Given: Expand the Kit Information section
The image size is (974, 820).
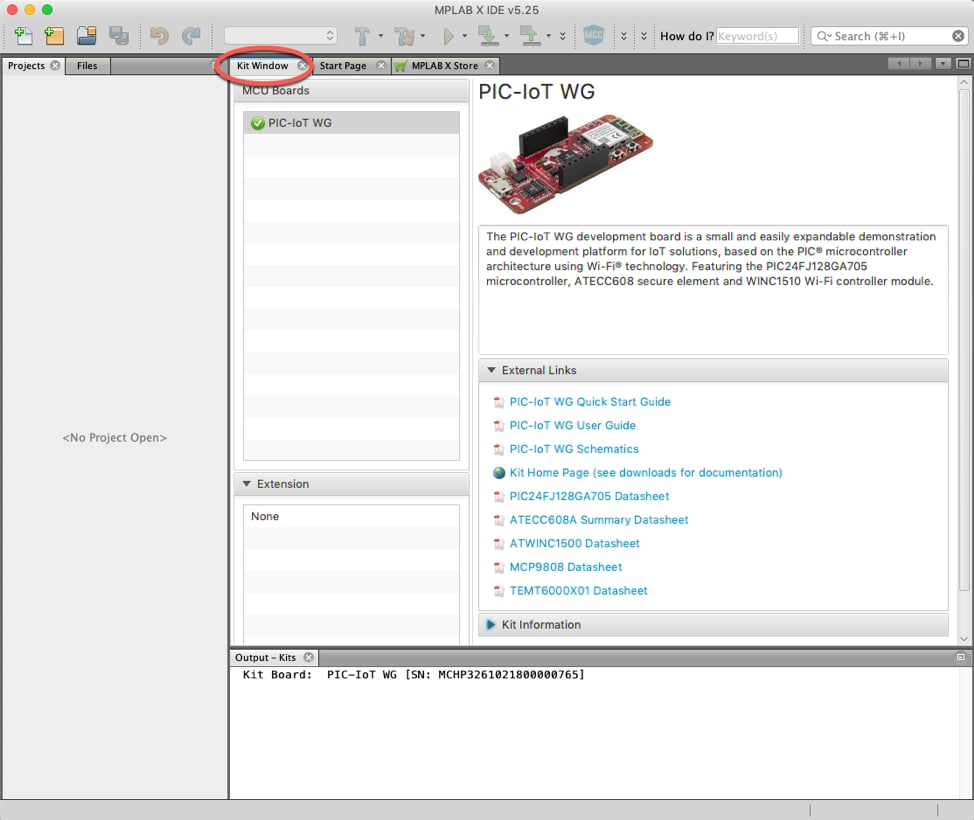Looking at the screenshot, I should (x=491, y=624).
